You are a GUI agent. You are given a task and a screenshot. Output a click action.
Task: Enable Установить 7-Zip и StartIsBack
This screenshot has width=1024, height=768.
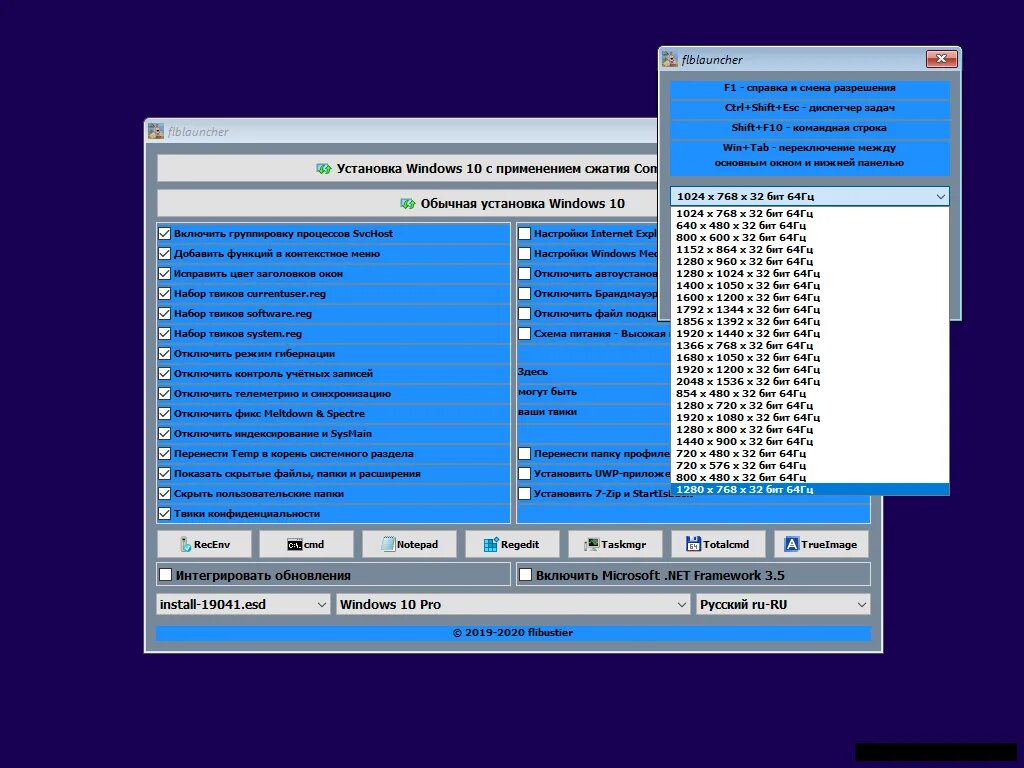click(x=524, y=494)
